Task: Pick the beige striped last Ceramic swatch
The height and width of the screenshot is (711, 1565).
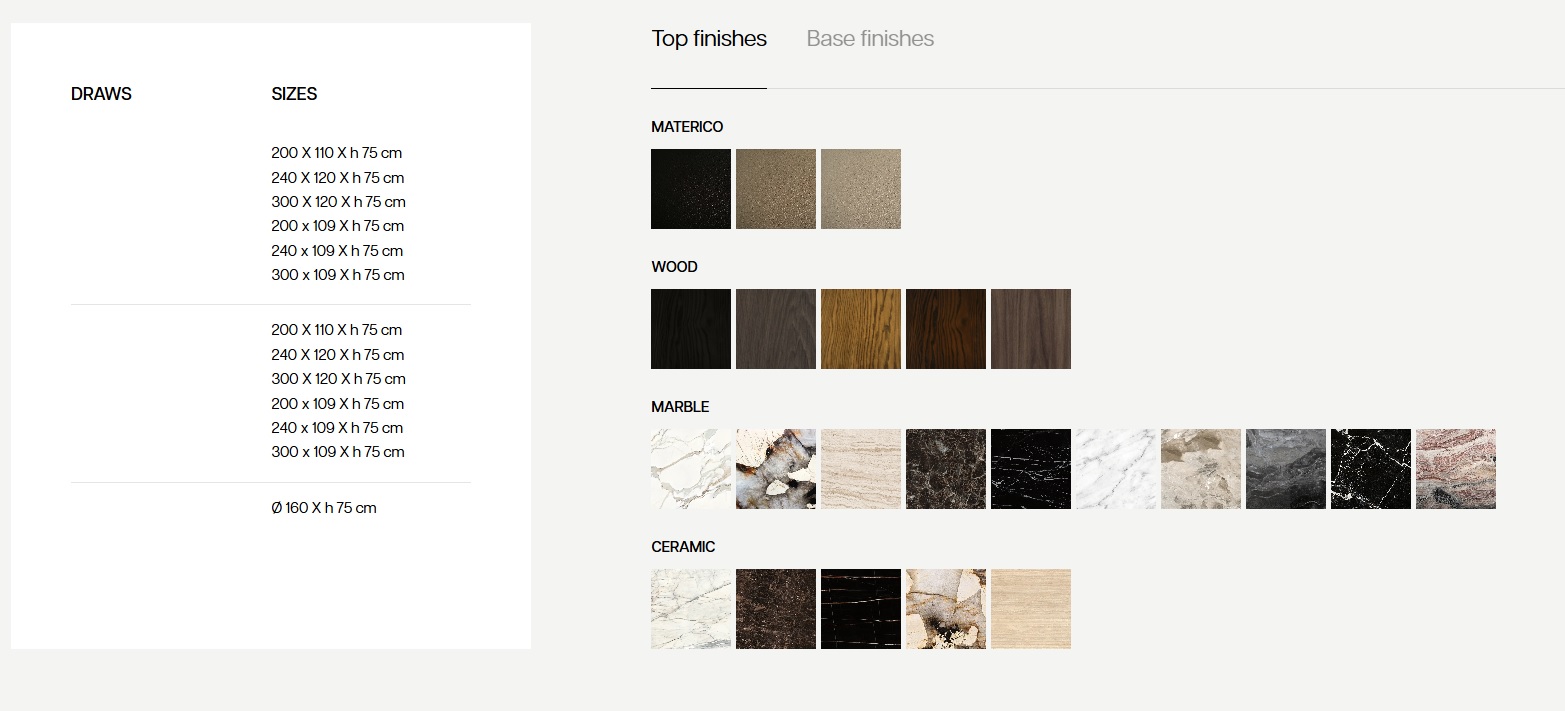Action: pyautogui.click(x=1031, y=609)
